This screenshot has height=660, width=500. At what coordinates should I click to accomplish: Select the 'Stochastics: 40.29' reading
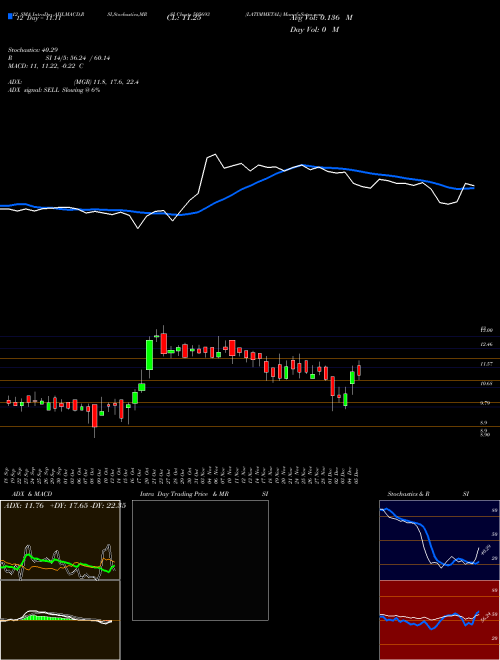(x=33, y=50)
